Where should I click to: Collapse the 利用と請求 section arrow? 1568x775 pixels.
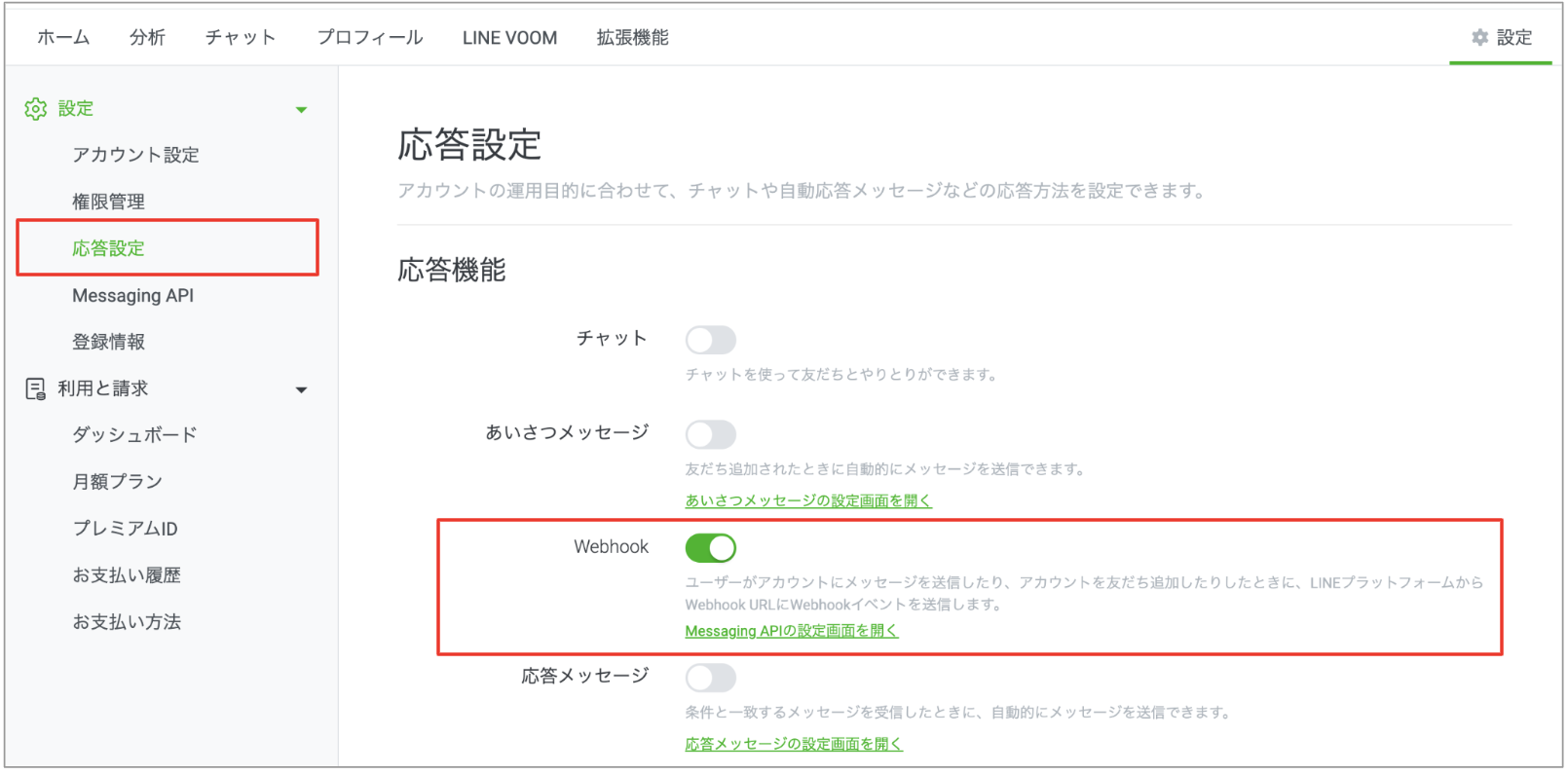301,390
